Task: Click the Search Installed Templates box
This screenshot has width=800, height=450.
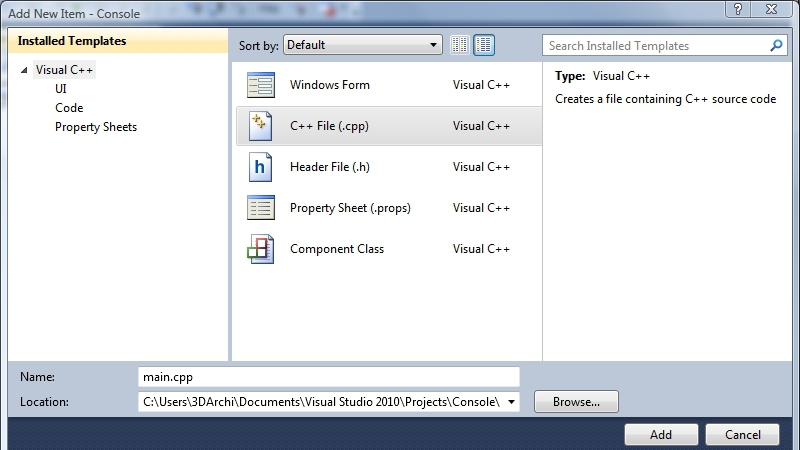Action: tap(655, 46)
